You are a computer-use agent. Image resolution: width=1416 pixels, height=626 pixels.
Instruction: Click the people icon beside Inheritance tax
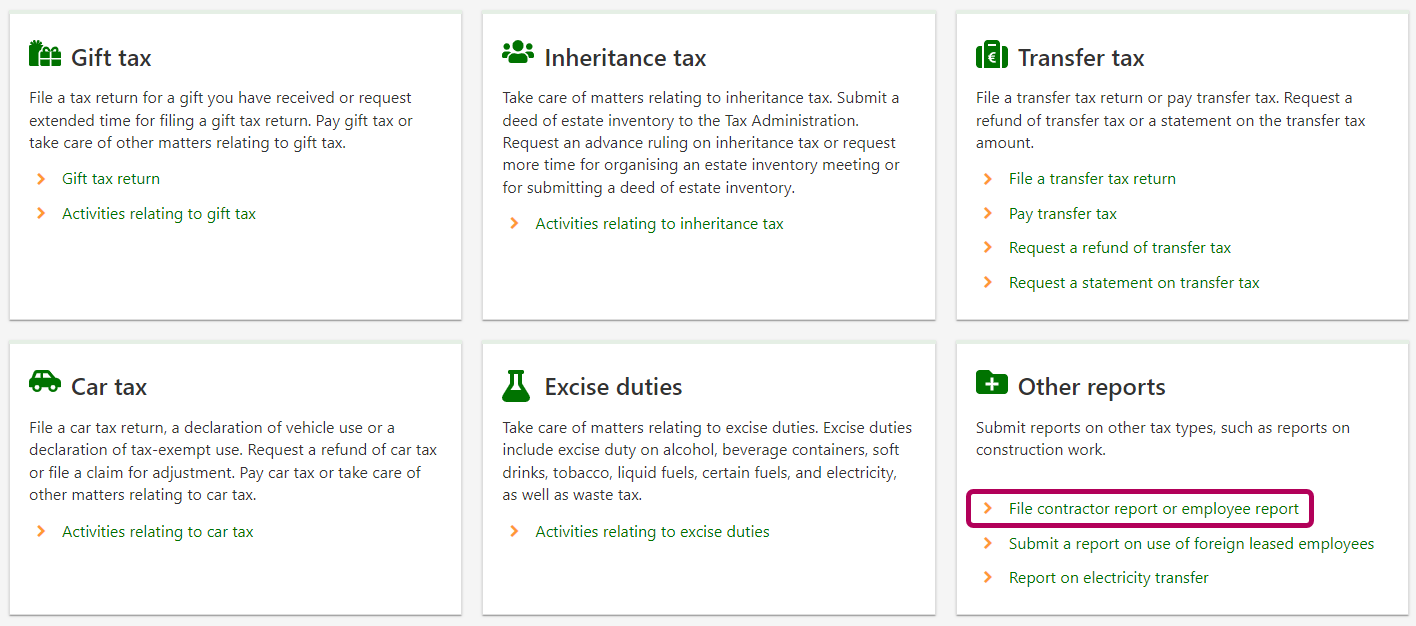point(518,54)
